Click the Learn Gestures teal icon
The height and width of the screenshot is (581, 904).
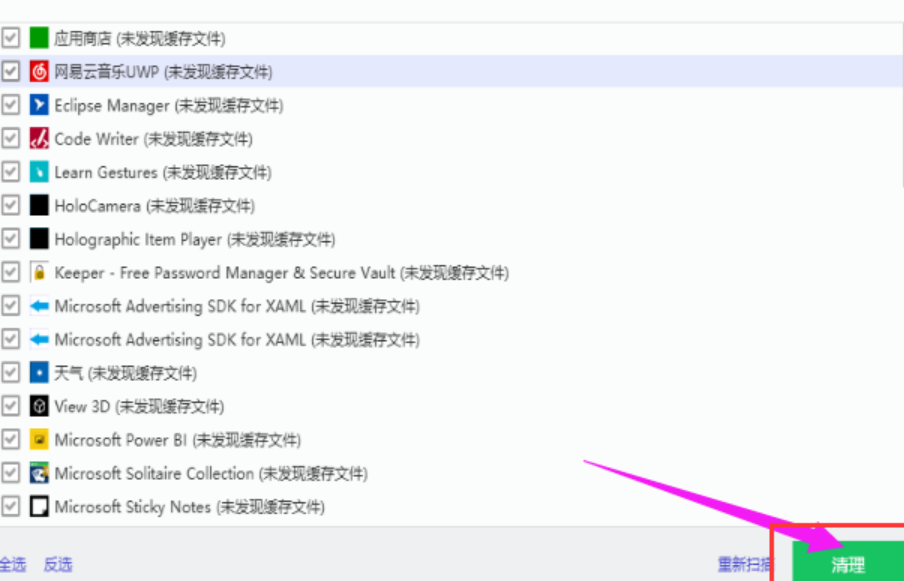tap(39, 172)
